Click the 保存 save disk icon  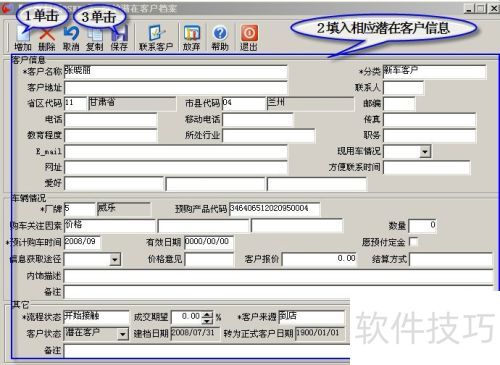pyautogui.click(x=119, y=34)
